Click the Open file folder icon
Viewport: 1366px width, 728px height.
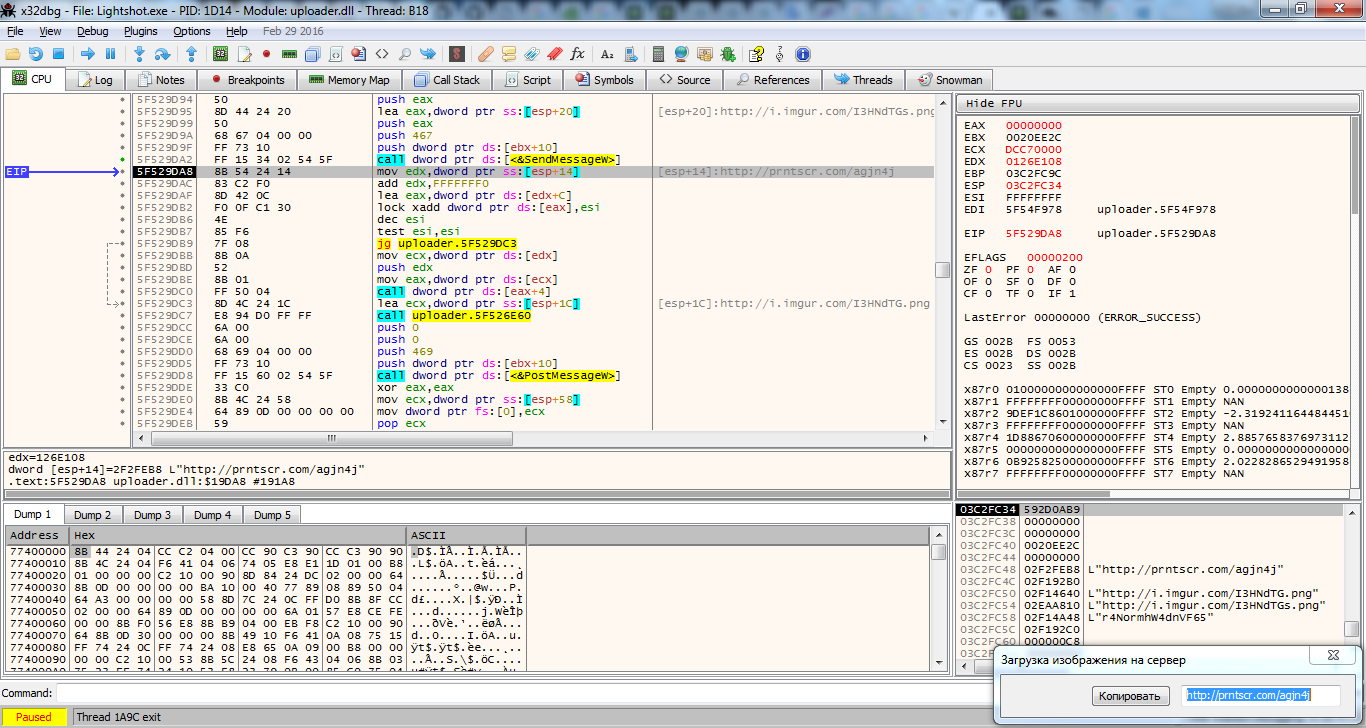(13, 54)
